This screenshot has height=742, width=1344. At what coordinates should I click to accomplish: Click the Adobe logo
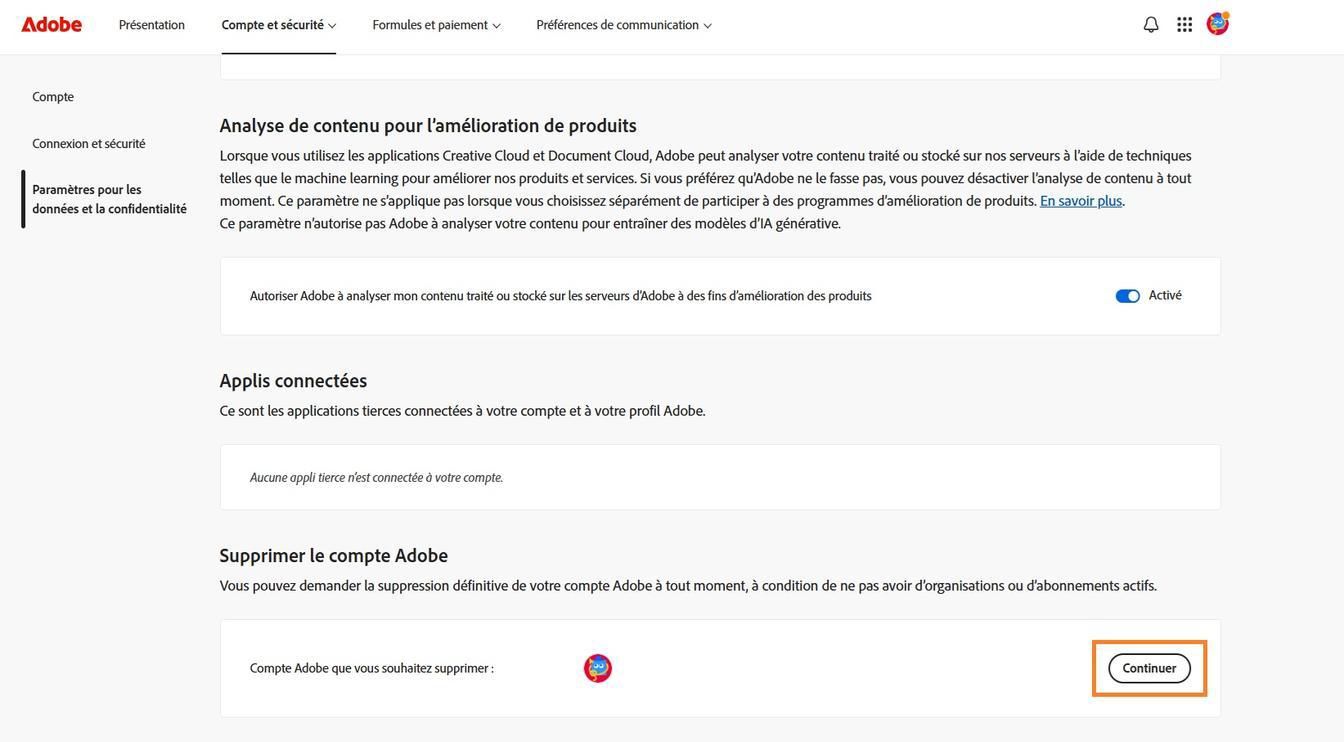(52, 24)
